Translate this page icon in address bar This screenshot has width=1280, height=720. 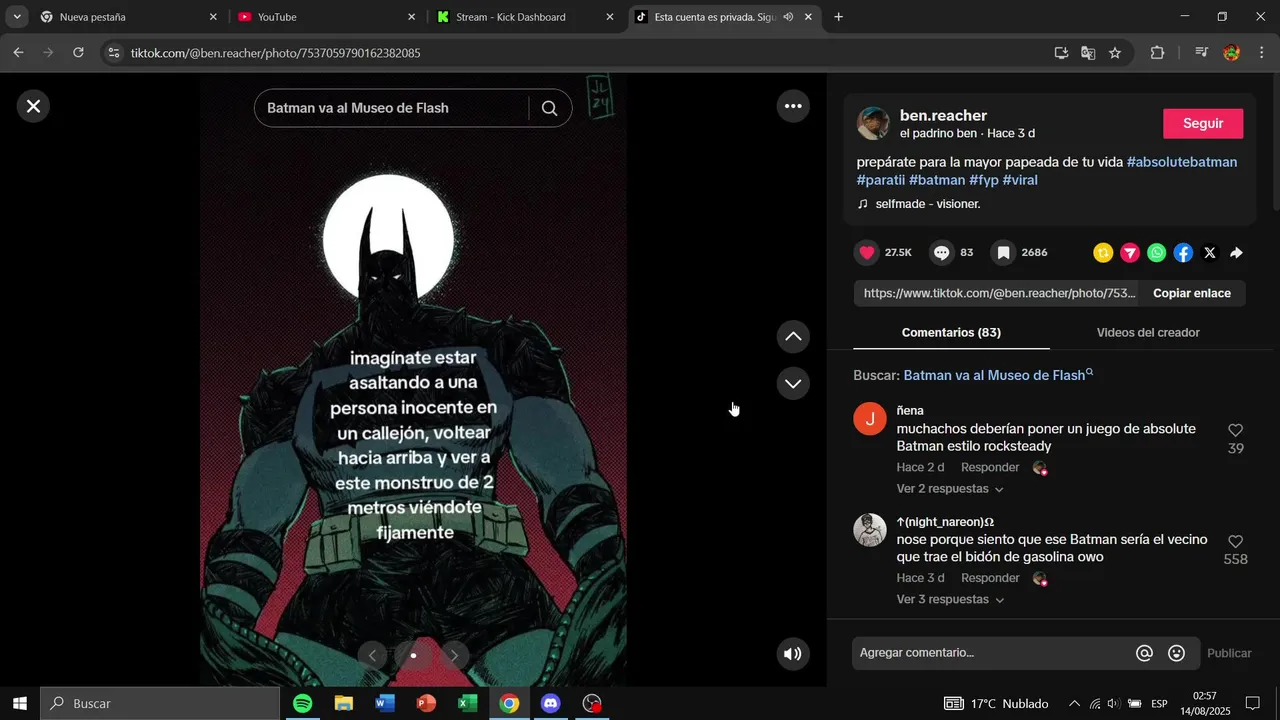[1088, 53]
